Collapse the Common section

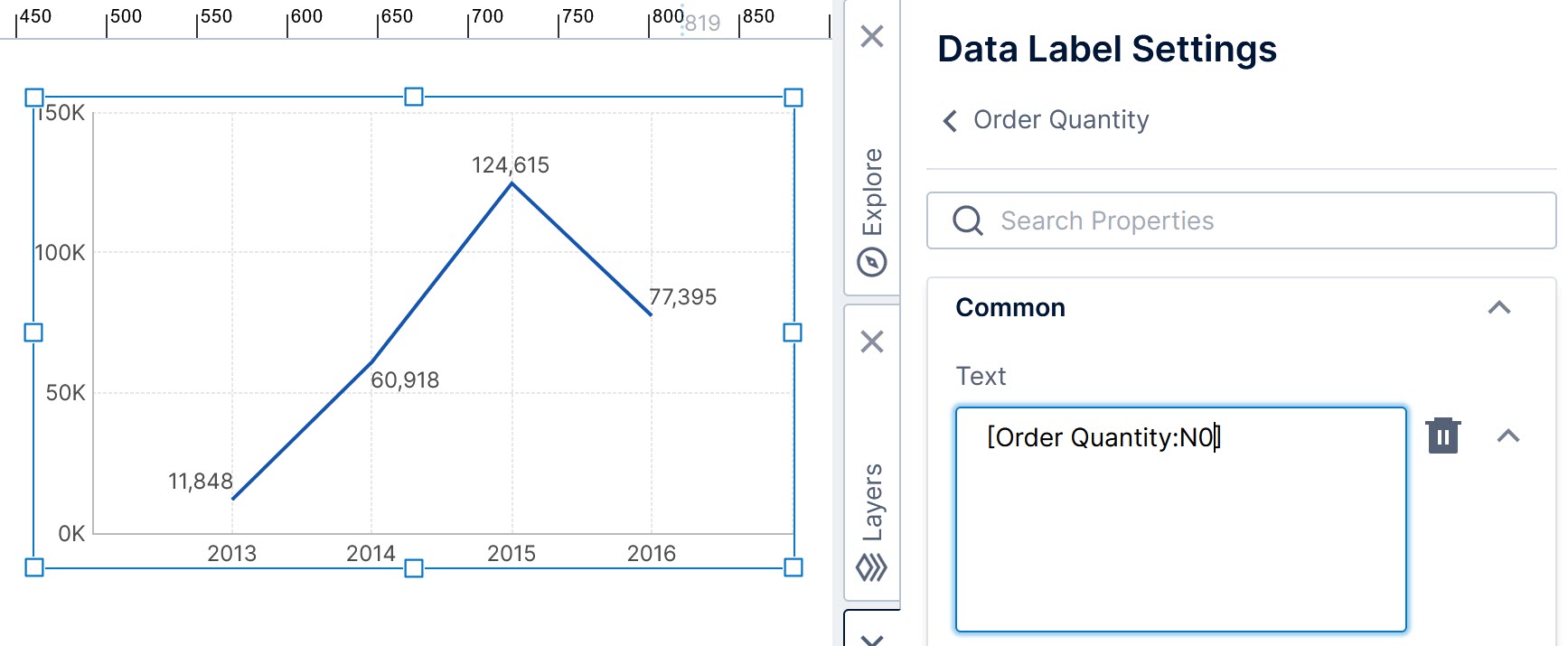pos(1500,308)
